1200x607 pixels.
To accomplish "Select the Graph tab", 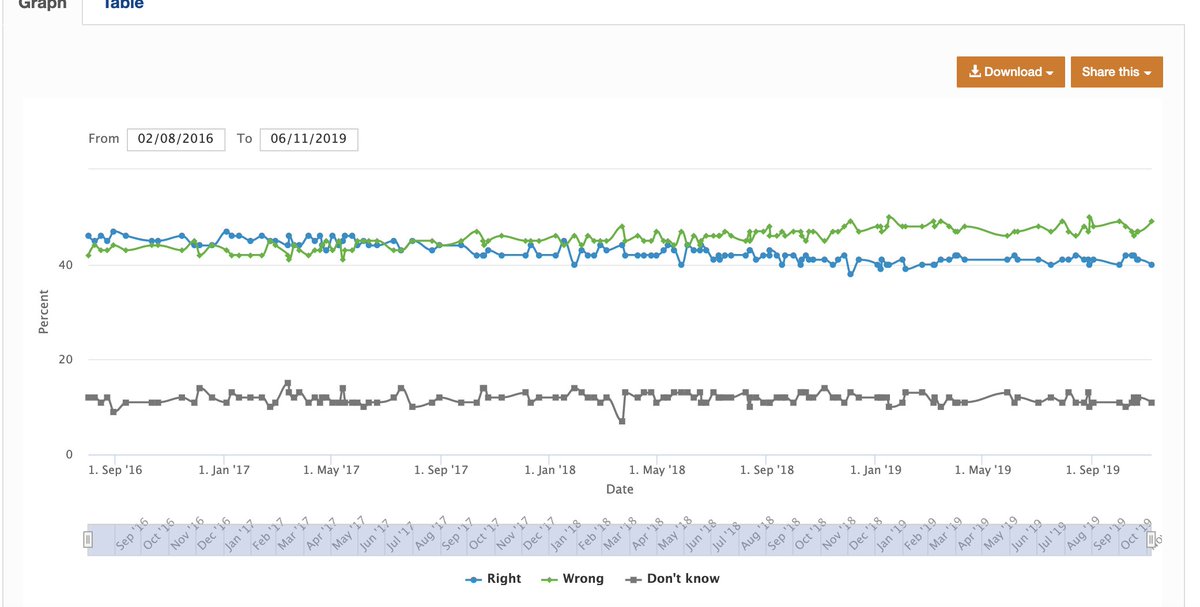I will click(42, 5).
